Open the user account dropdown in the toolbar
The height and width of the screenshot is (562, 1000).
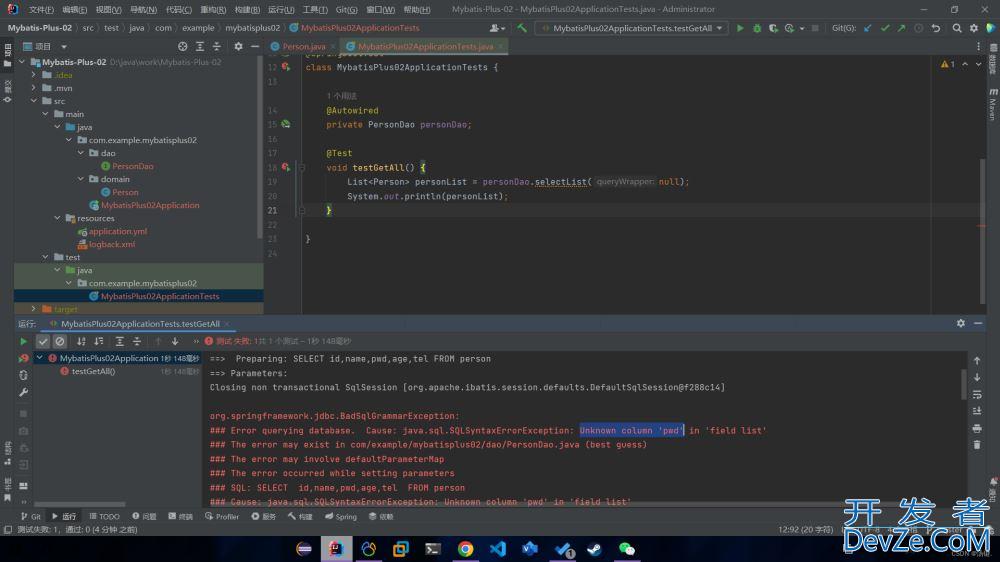497,28
